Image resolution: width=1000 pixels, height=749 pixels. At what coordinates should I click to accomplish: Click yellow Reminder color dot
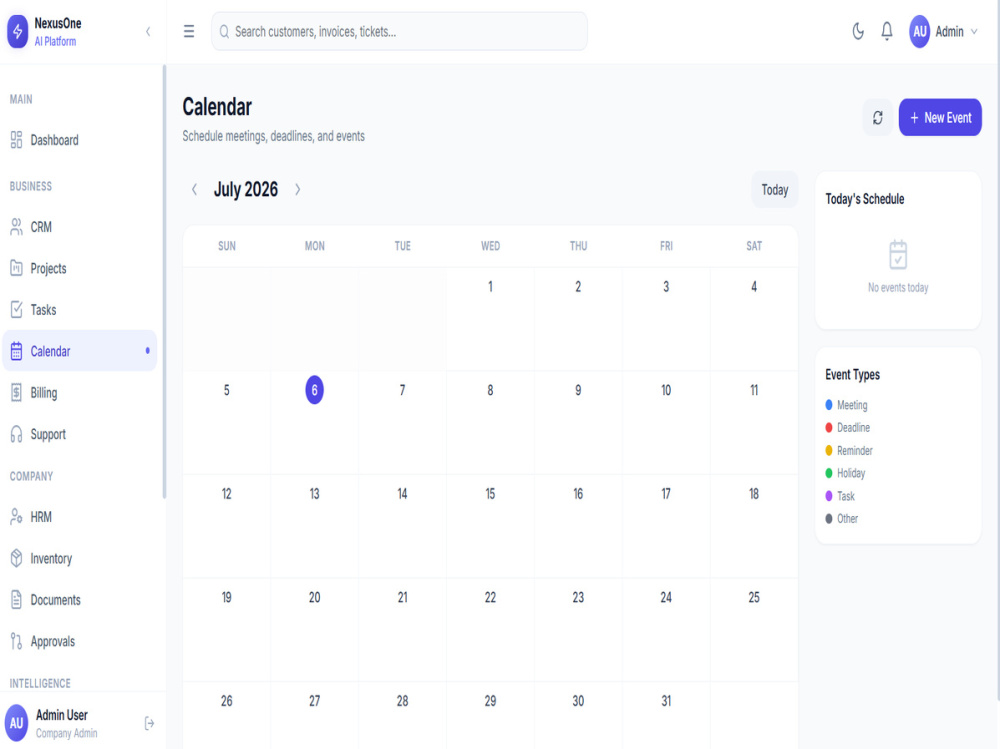click(x=828, y=450)
